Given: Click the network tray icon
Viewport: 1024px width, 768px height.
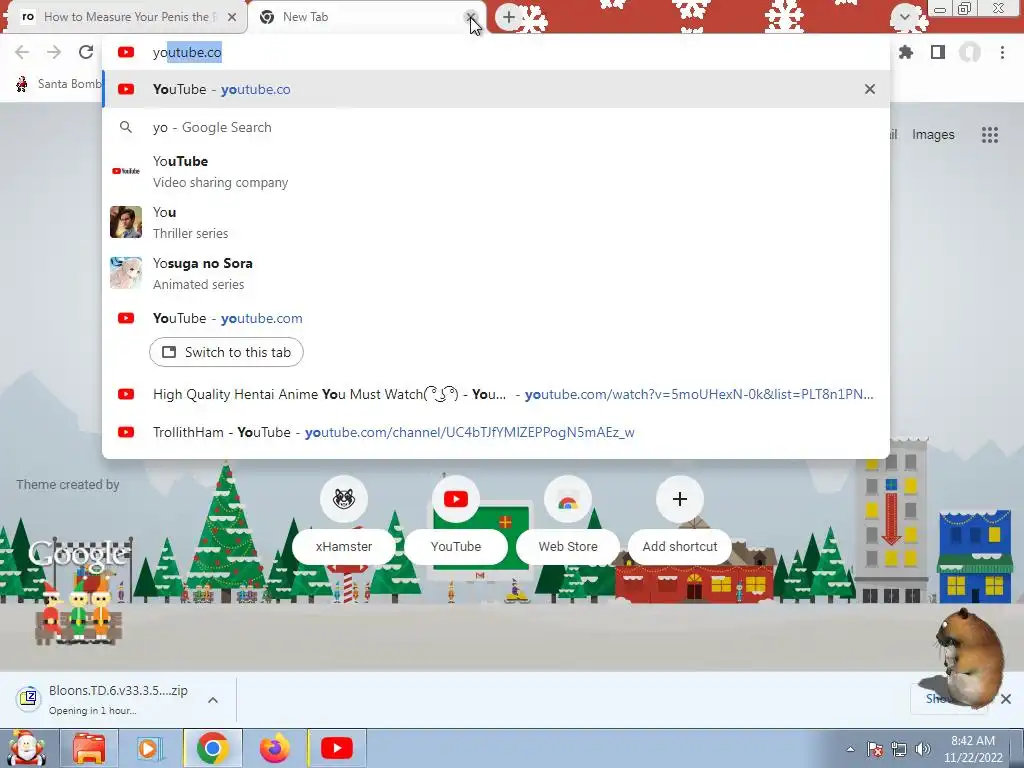Looking at the screenshot, I should click(x=899, y=750).
